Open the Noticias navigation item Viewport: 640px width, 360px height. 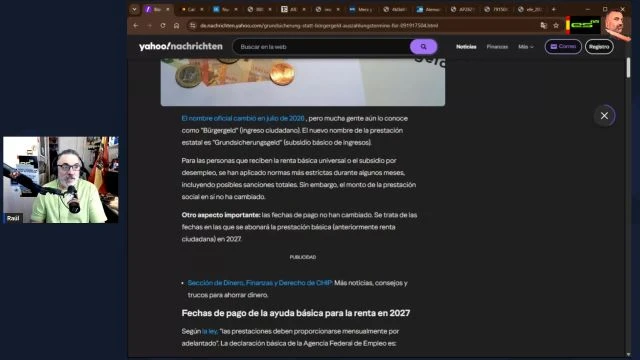[466, 47]
